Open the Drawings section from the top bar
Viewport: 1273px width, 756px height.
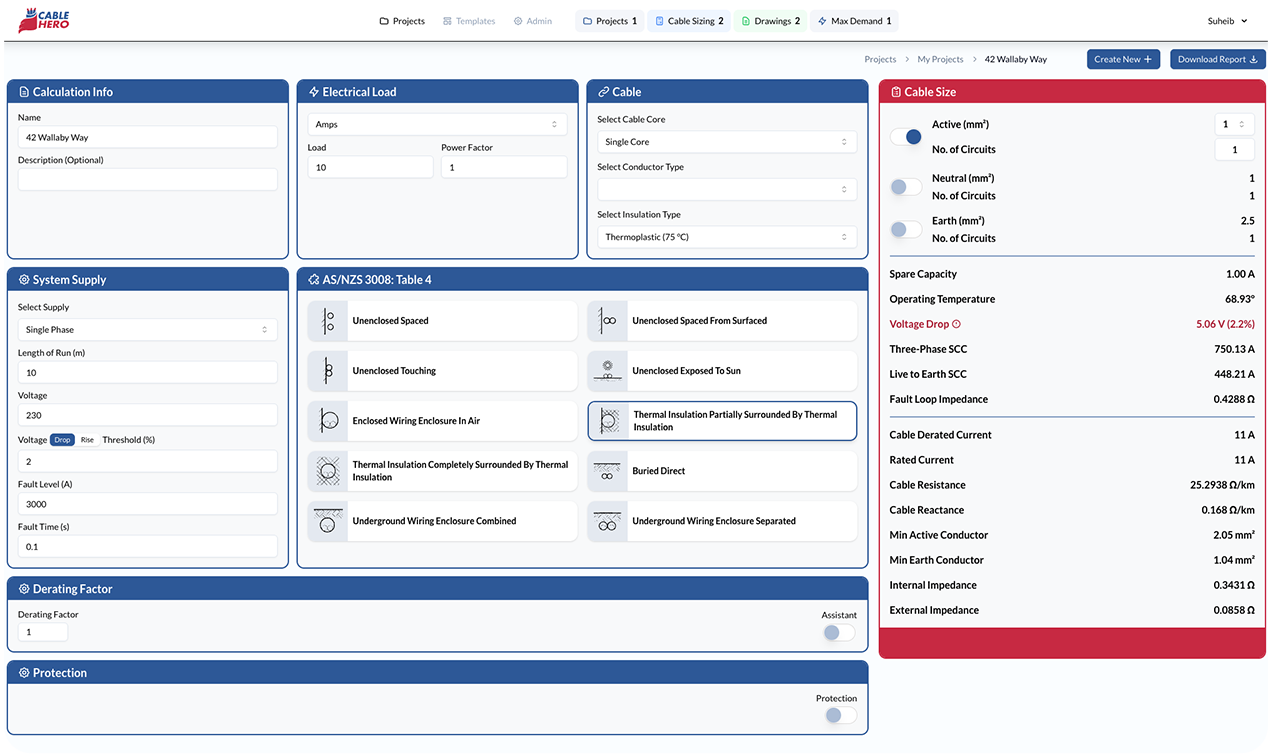[x=770, y=20]
